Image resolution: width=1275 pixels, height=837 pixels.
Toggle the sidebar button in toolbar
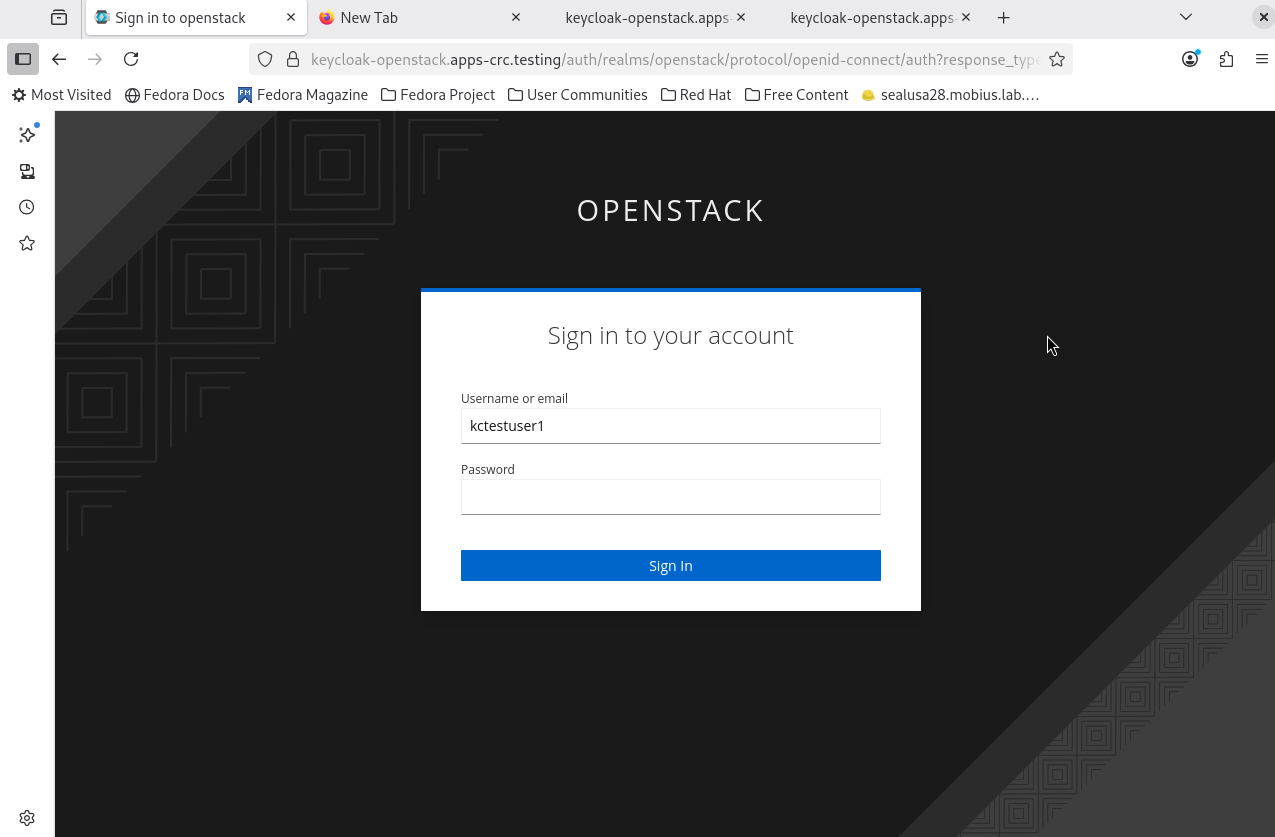[x=23, y=59]
